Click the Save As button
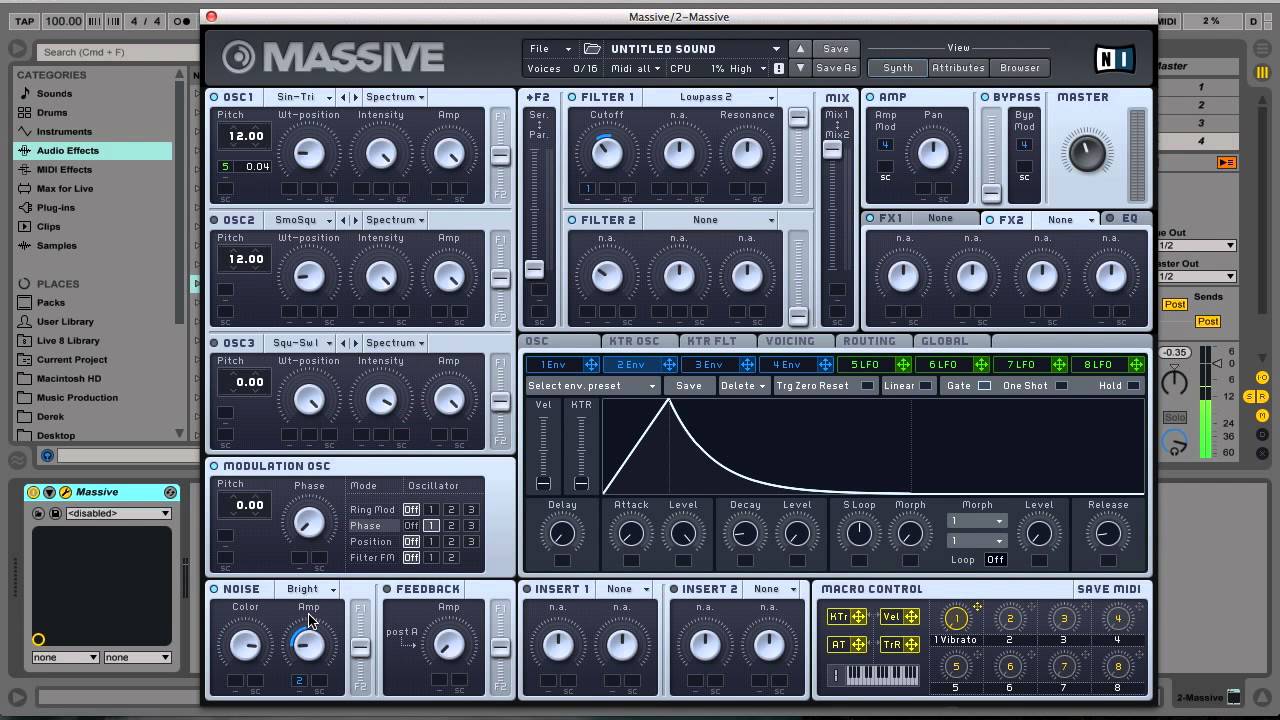 click(836, 68)
